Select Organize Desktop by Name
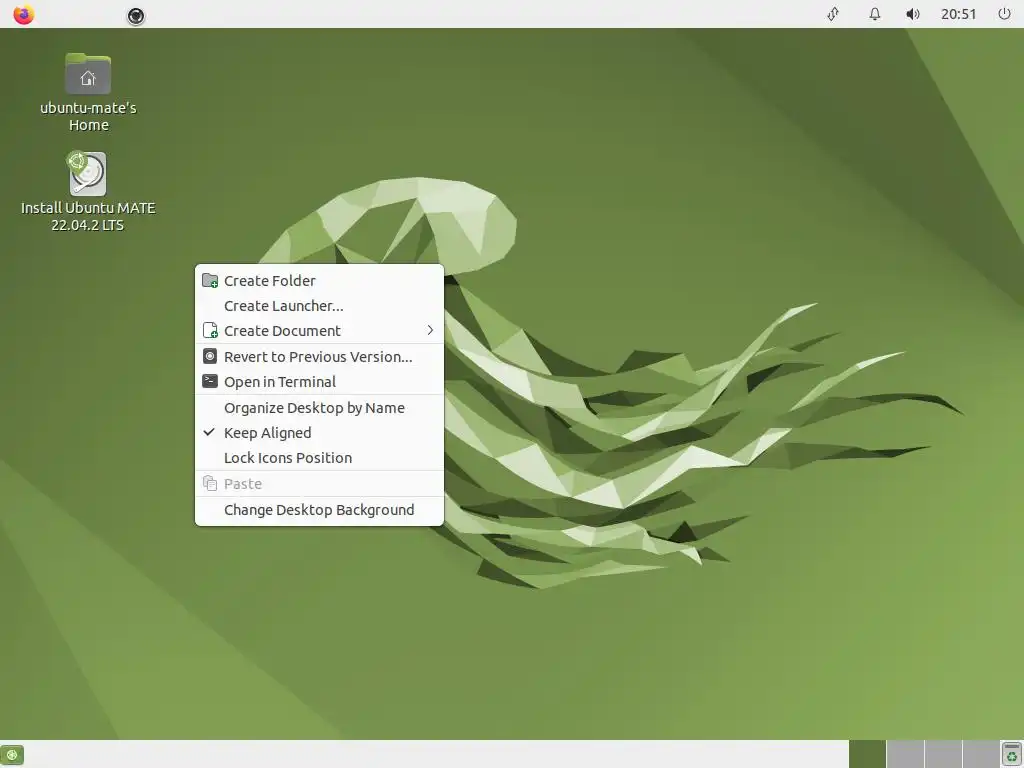The width and height of the screenshot is (1024, 768). pos(319,408)
